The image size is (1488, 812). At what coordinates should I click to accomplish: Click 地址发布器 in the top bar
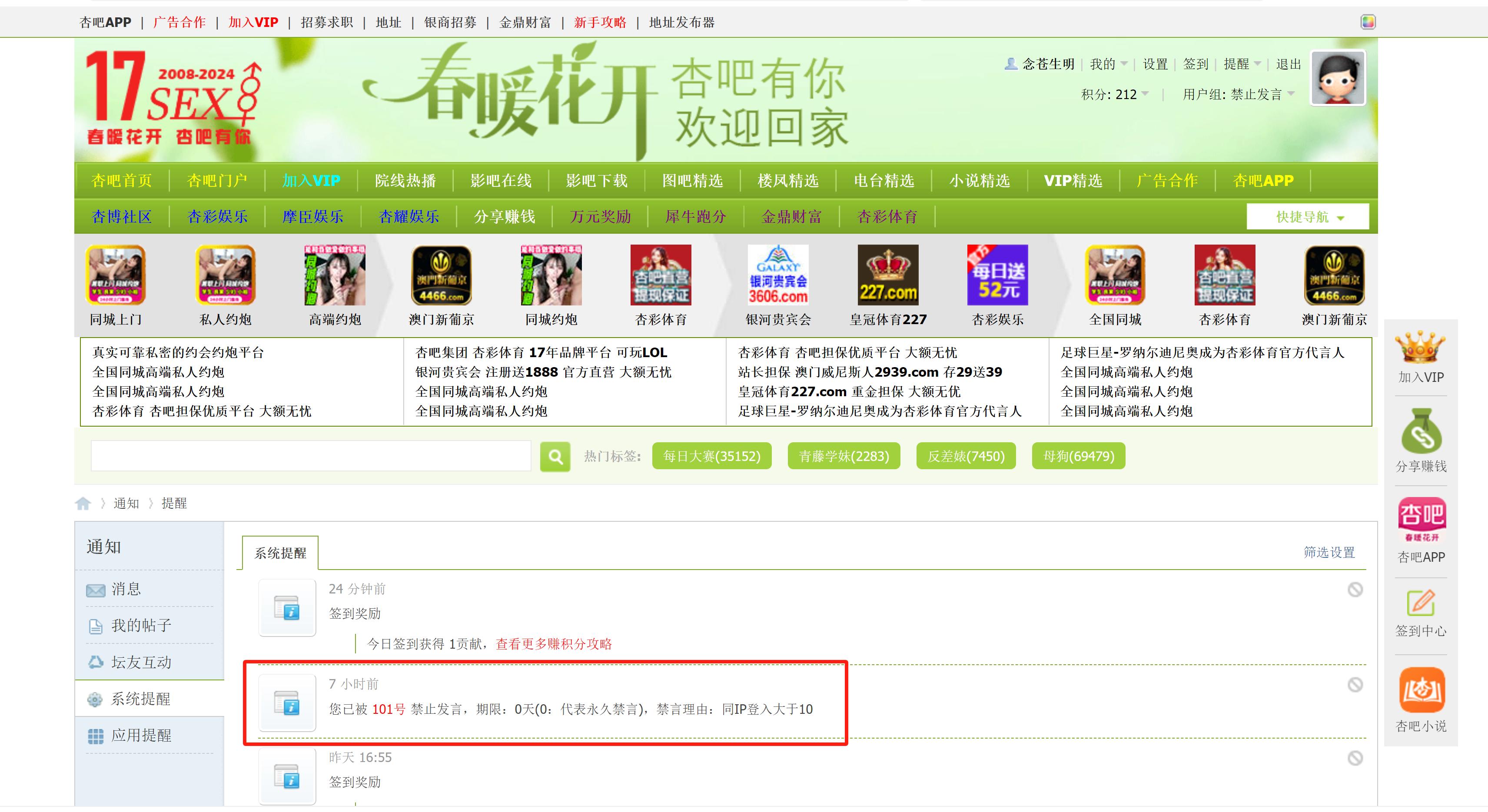coord(681,23)
